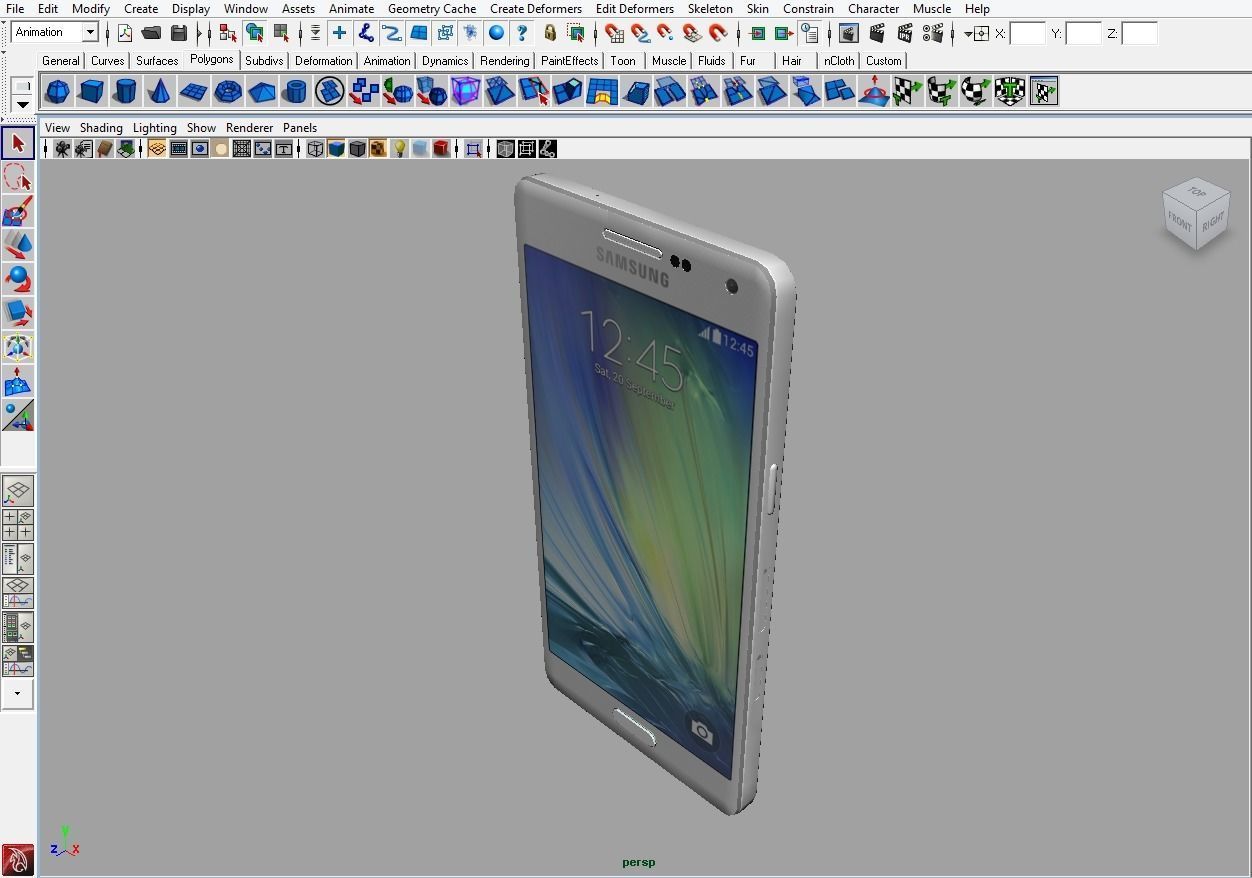
Task: Open the Geometry Cache menu
Action: (432, 8)
